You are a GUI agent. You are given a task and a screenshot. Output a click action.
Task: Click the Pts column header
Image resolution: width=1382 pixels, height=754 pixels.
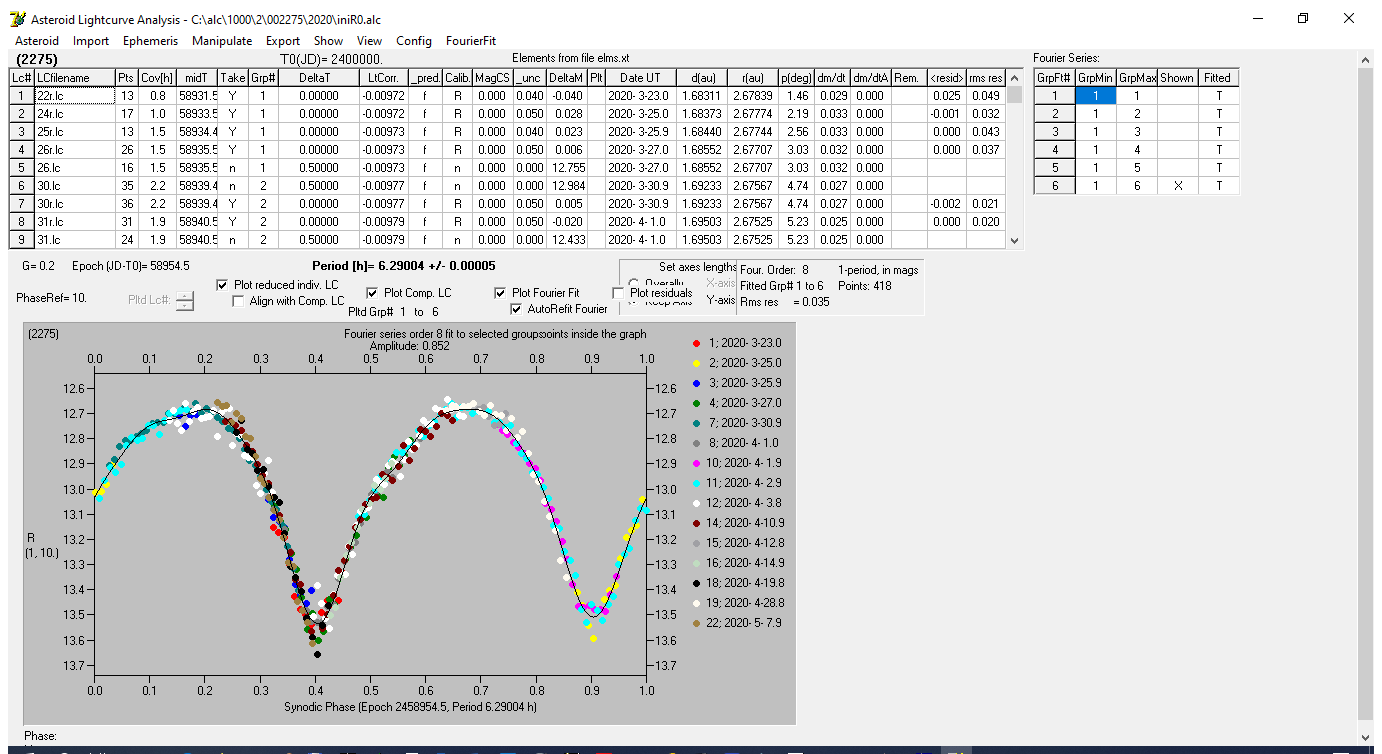pyautogui.click(x=125, y=77)
